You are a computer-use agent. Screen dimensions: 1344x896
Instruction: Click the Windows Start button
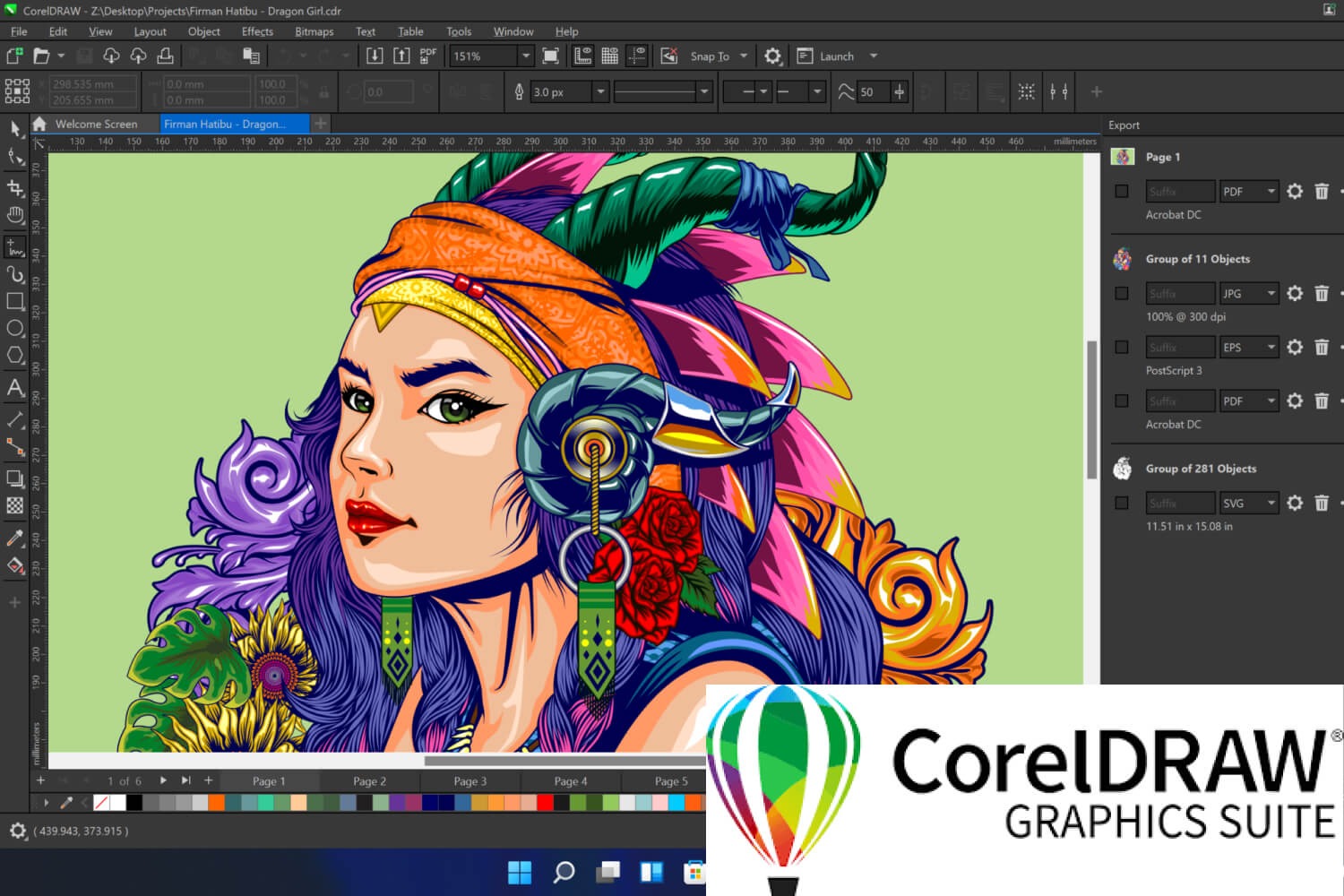point(520,872)
